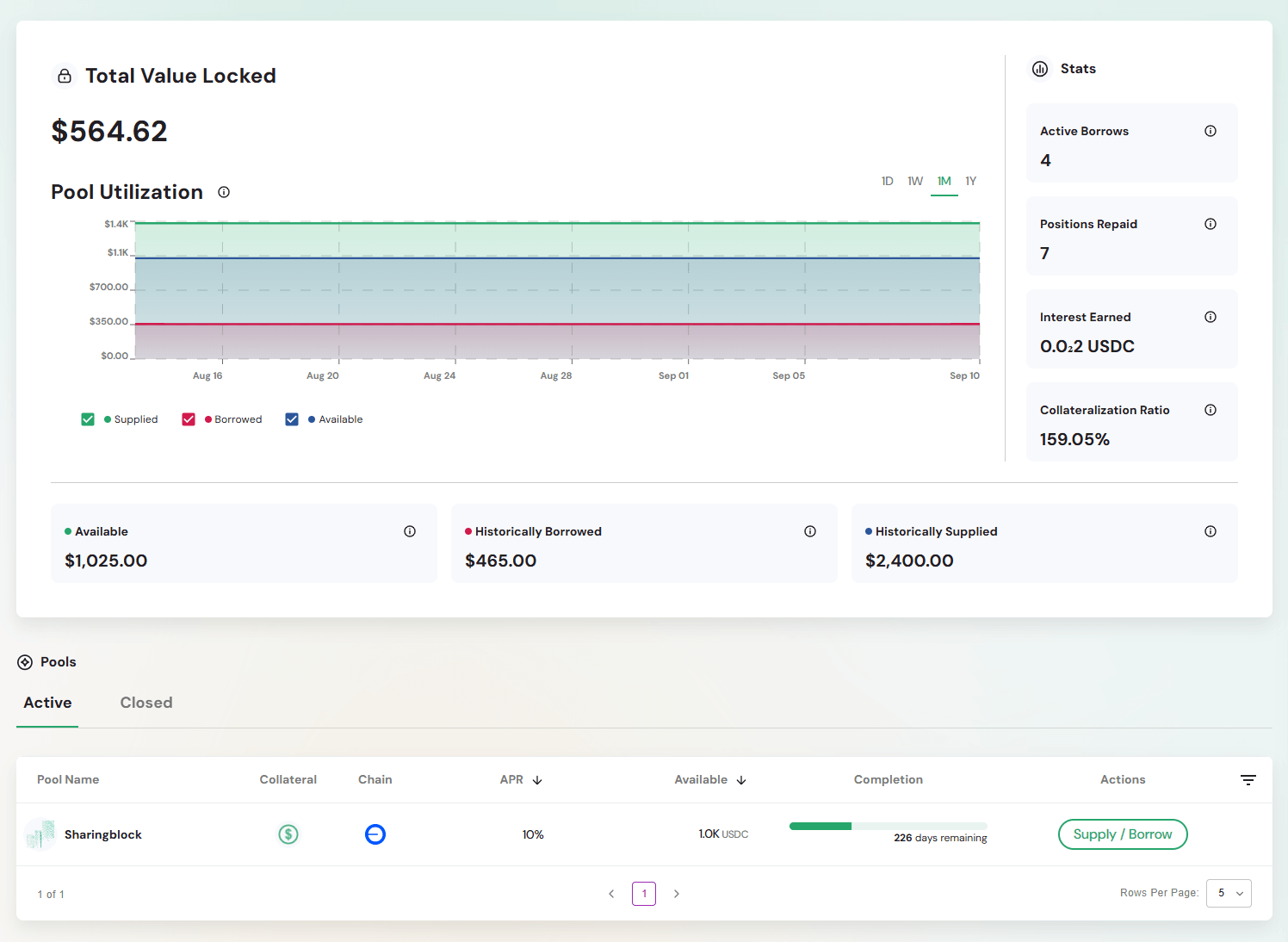
Task: Uncheck the Supplied chart checkbox
Action: click(88, 419)
